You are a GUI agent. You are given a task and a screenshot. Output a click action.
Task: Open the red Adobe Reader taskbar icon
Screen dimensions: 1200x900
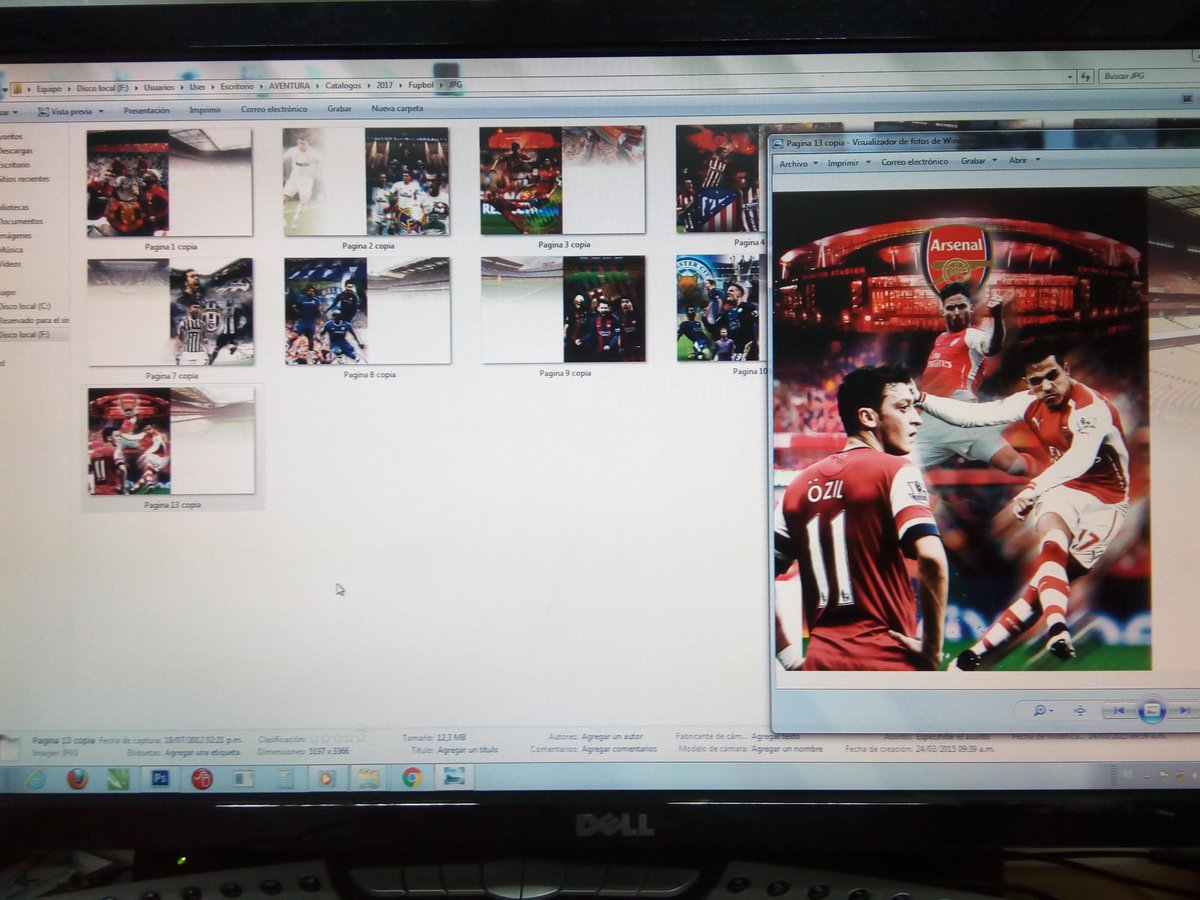point(202,778)
